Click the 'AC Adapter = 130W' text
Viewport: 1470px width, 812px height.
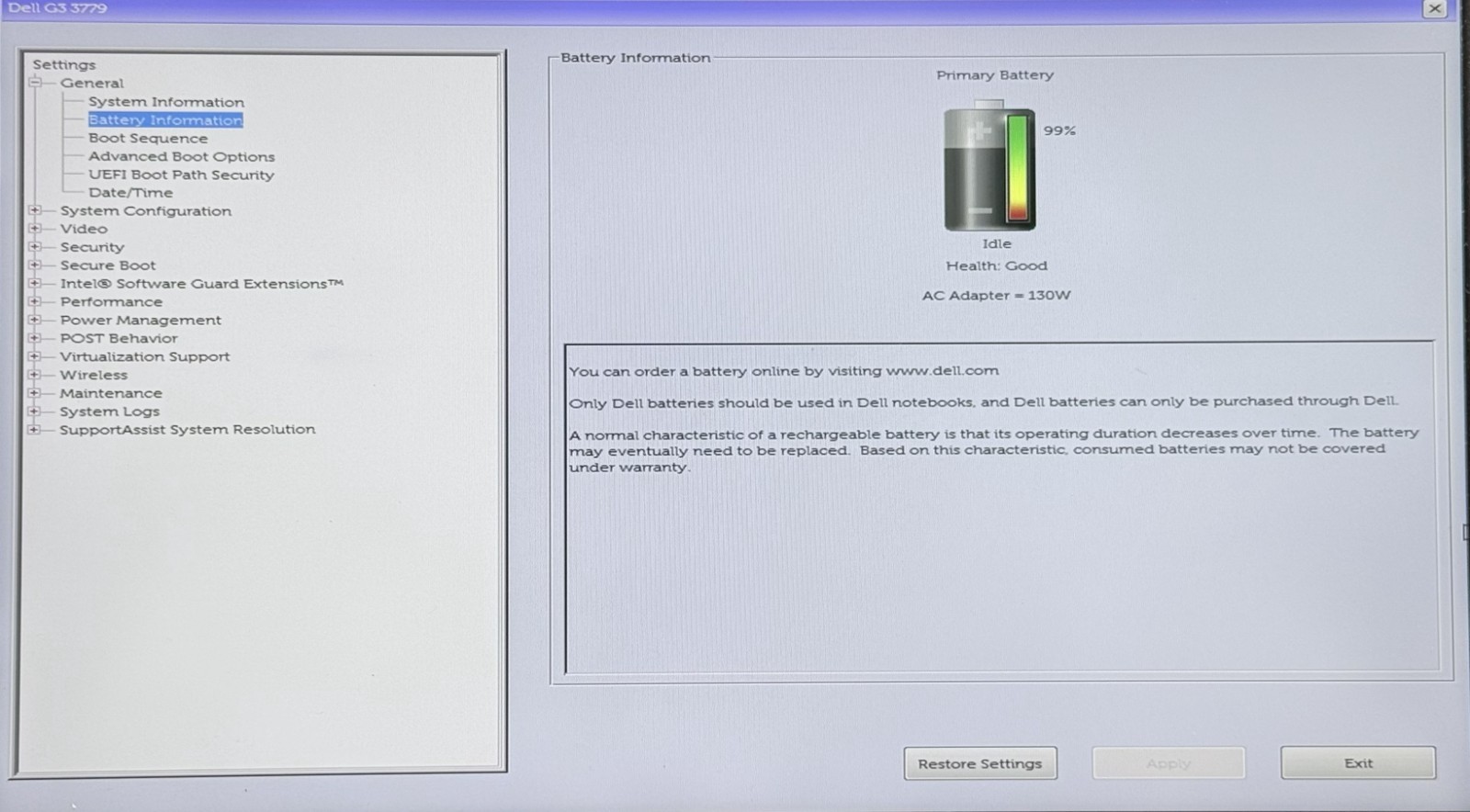point(996,295)
